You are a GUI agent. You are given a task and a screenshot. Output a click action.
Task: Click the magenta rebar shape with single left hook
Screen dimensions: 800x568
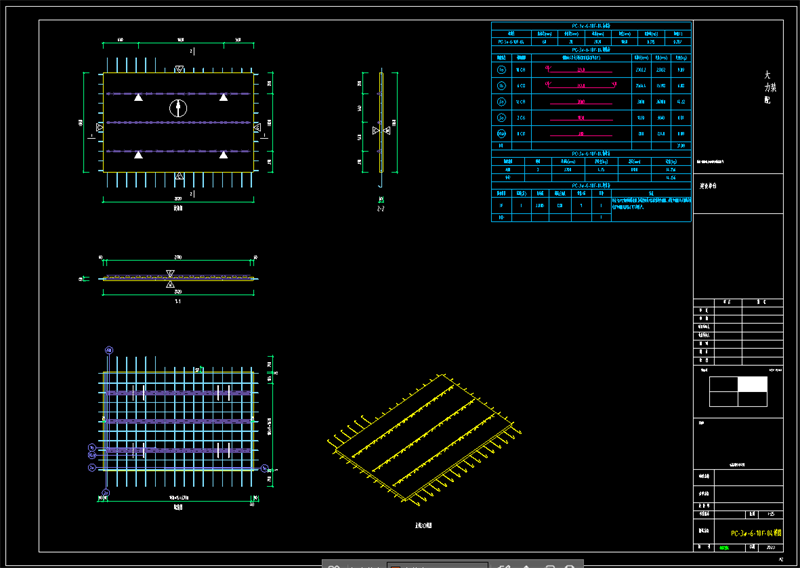(x=580, y=69)
